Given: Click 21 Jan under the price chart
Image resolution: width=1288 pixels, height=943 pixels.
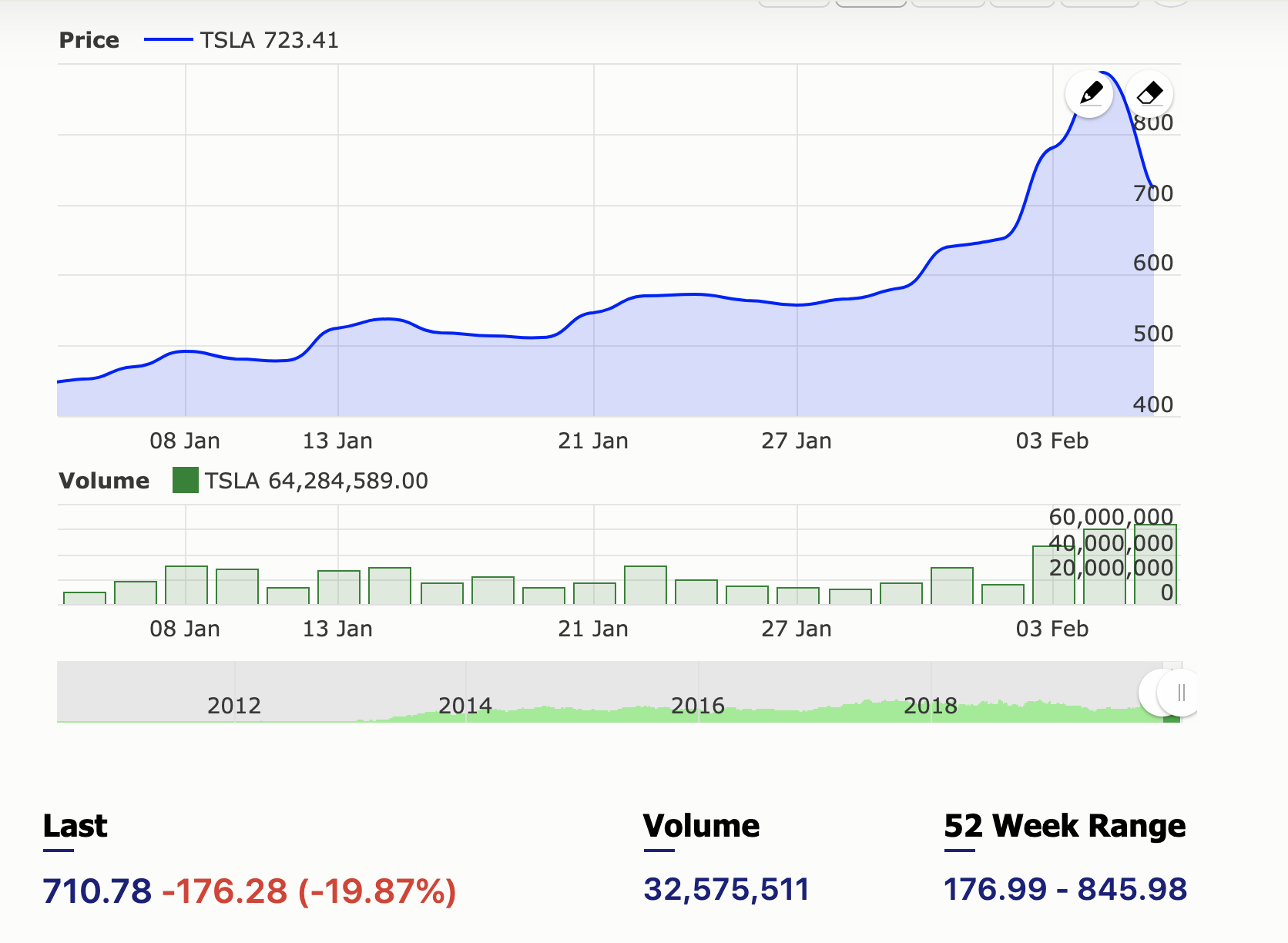Looking at the screenshot, I should (x=593, y=441).
